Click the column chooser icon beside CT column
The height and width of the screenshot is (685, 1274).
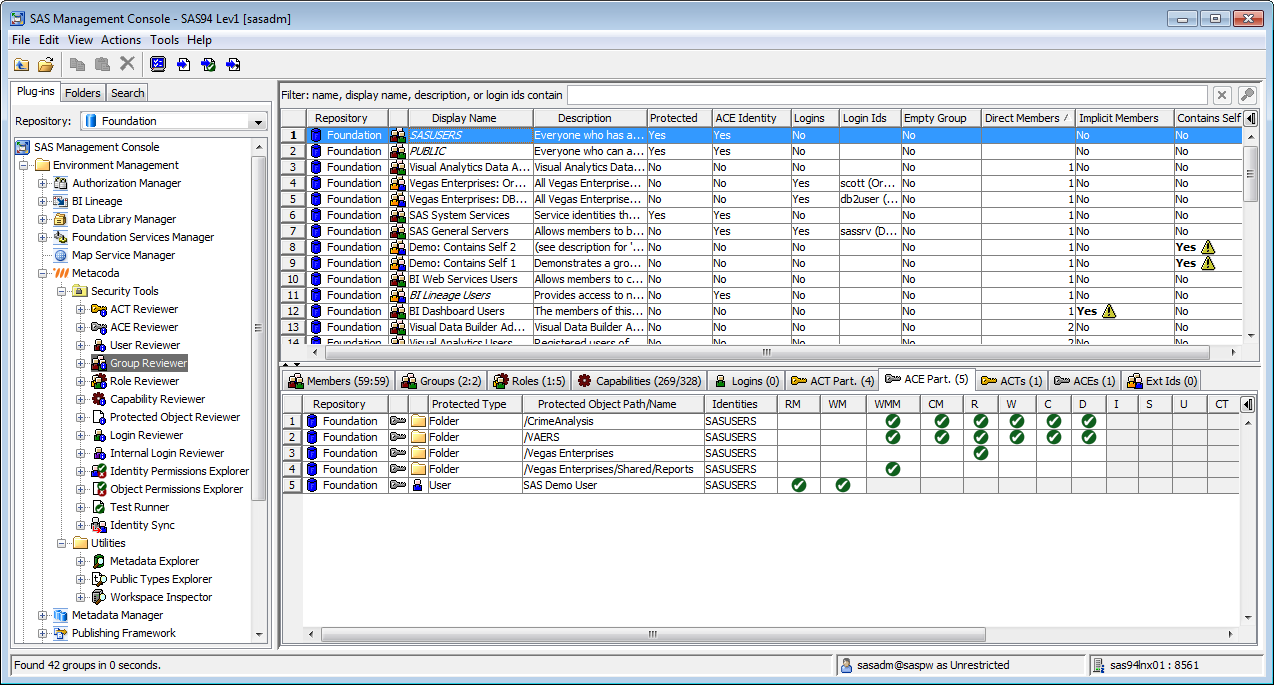click(1248, 404)
